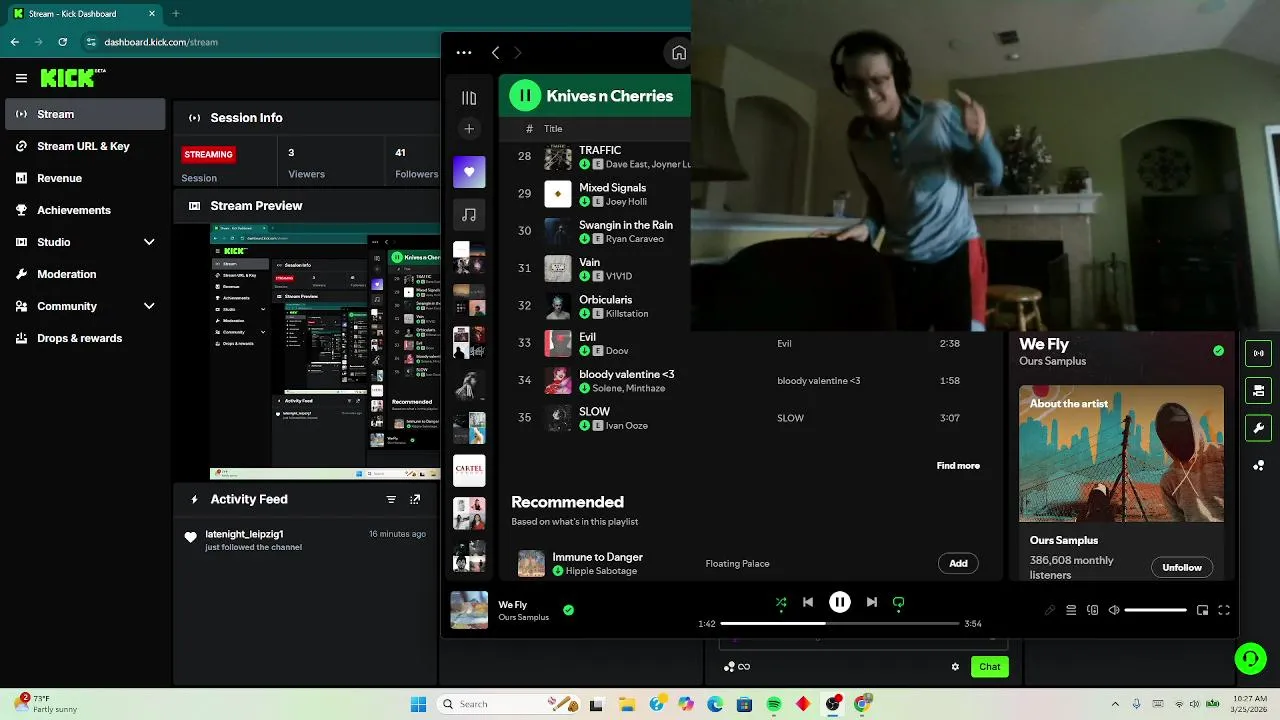Viewport: 1280px width, 720px height.
Task: Filter the Activity Feed
Action: pyautogui.click(x=391, y=499)
